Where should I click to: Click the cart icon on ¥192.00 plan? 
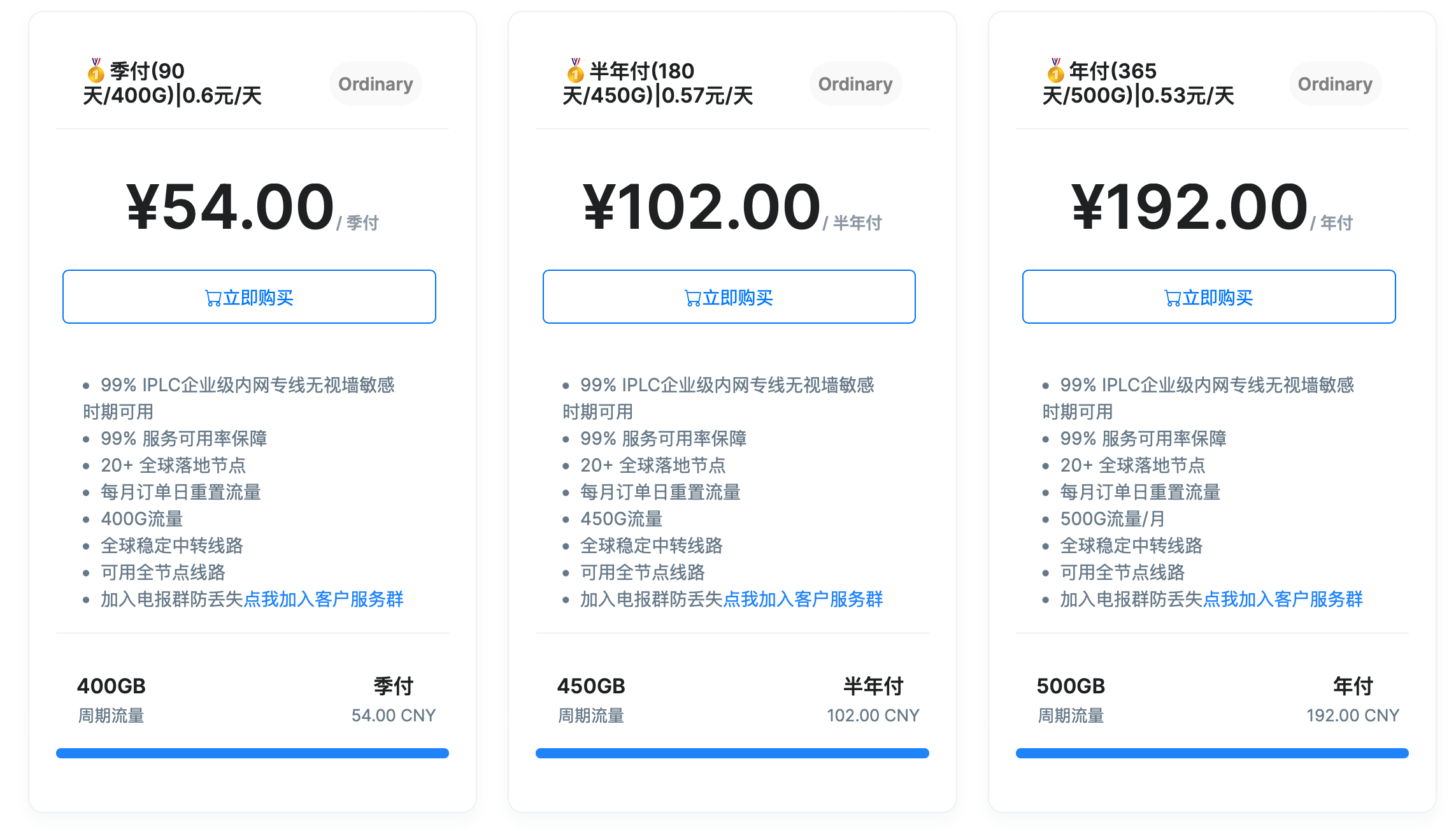(x=1173, y=298)
